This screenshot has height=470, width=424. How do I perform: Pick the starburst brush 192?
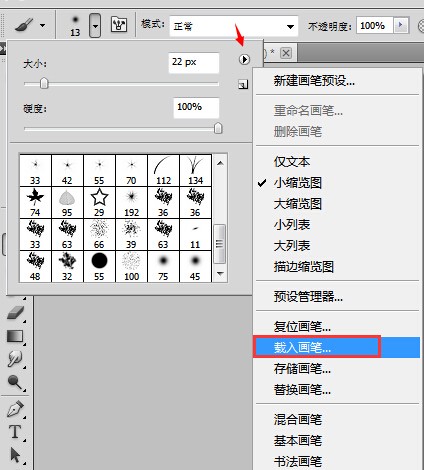131,202
